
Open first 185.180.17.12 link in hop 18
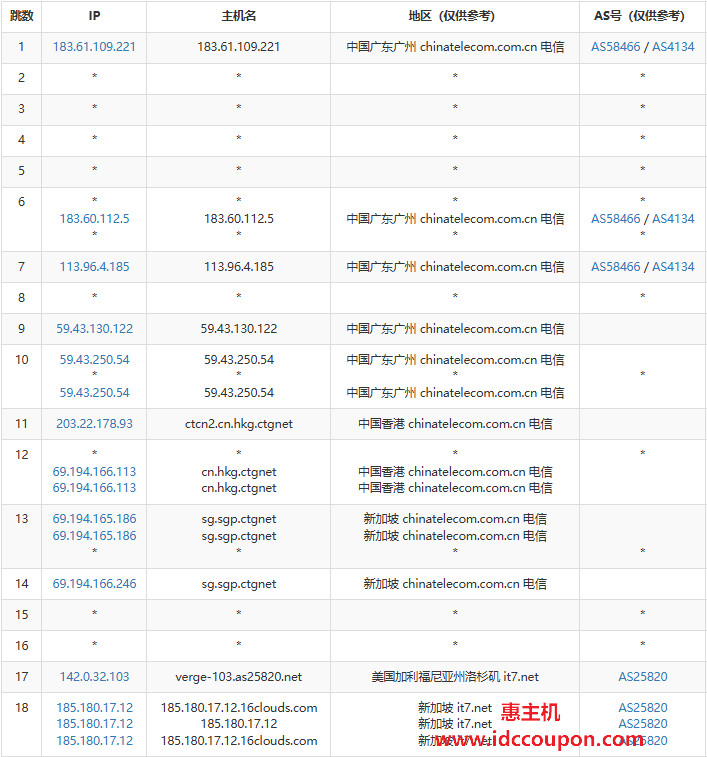[x=94, y=708]
